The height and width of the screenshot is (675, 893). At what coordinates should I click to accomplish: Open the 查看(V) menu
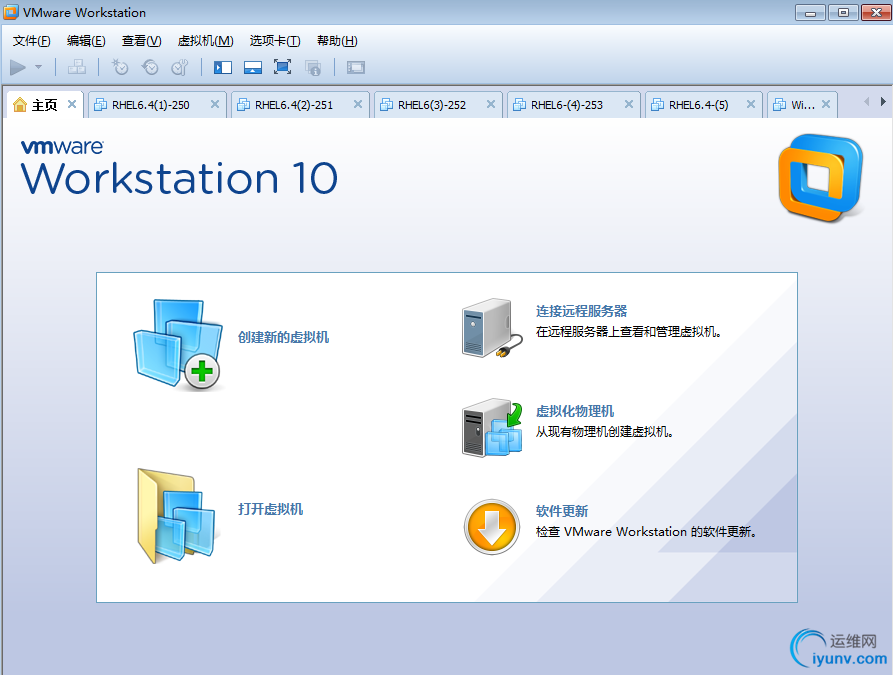141,41
